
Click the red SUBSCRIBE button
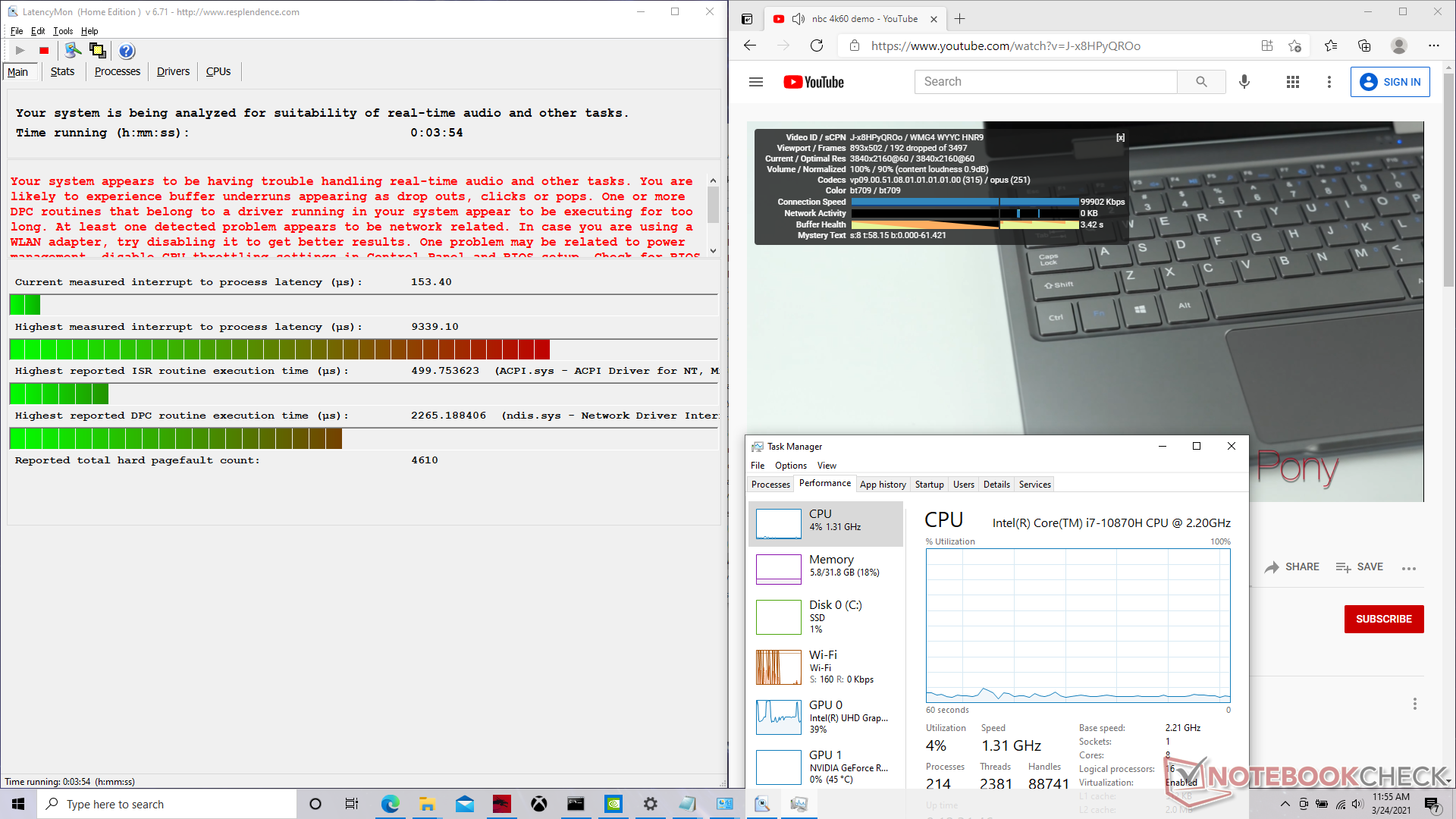click(x=1383, y=619)
